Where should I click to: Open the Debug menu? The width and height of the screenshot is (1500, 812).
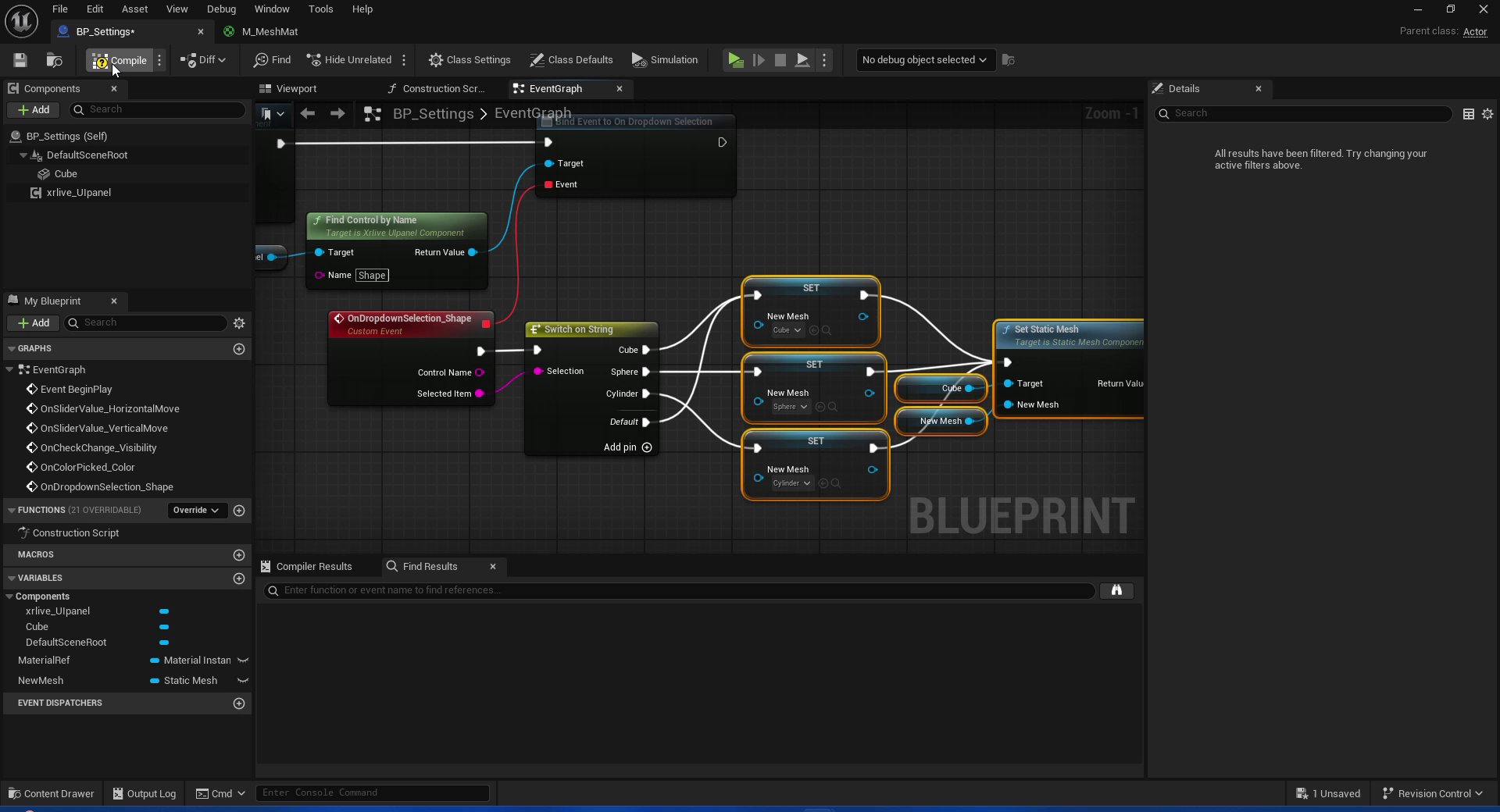[x=221, y=9]
